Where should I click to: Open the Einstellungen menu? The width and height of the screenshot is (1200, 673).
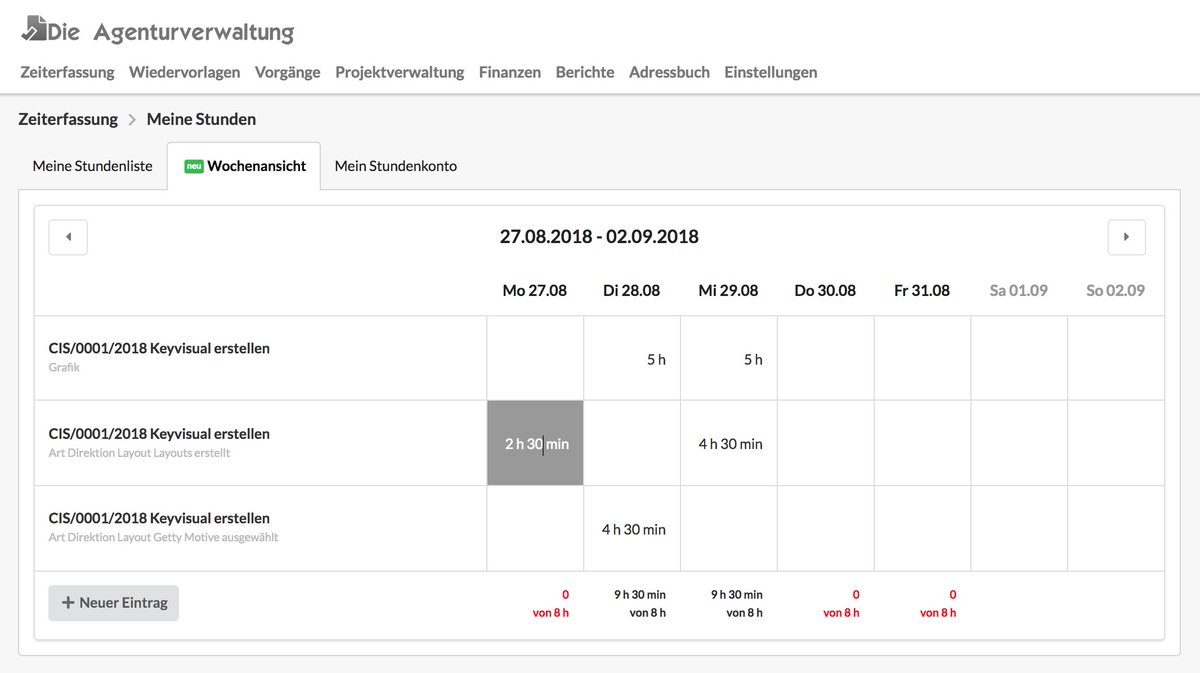click(771, 72)
